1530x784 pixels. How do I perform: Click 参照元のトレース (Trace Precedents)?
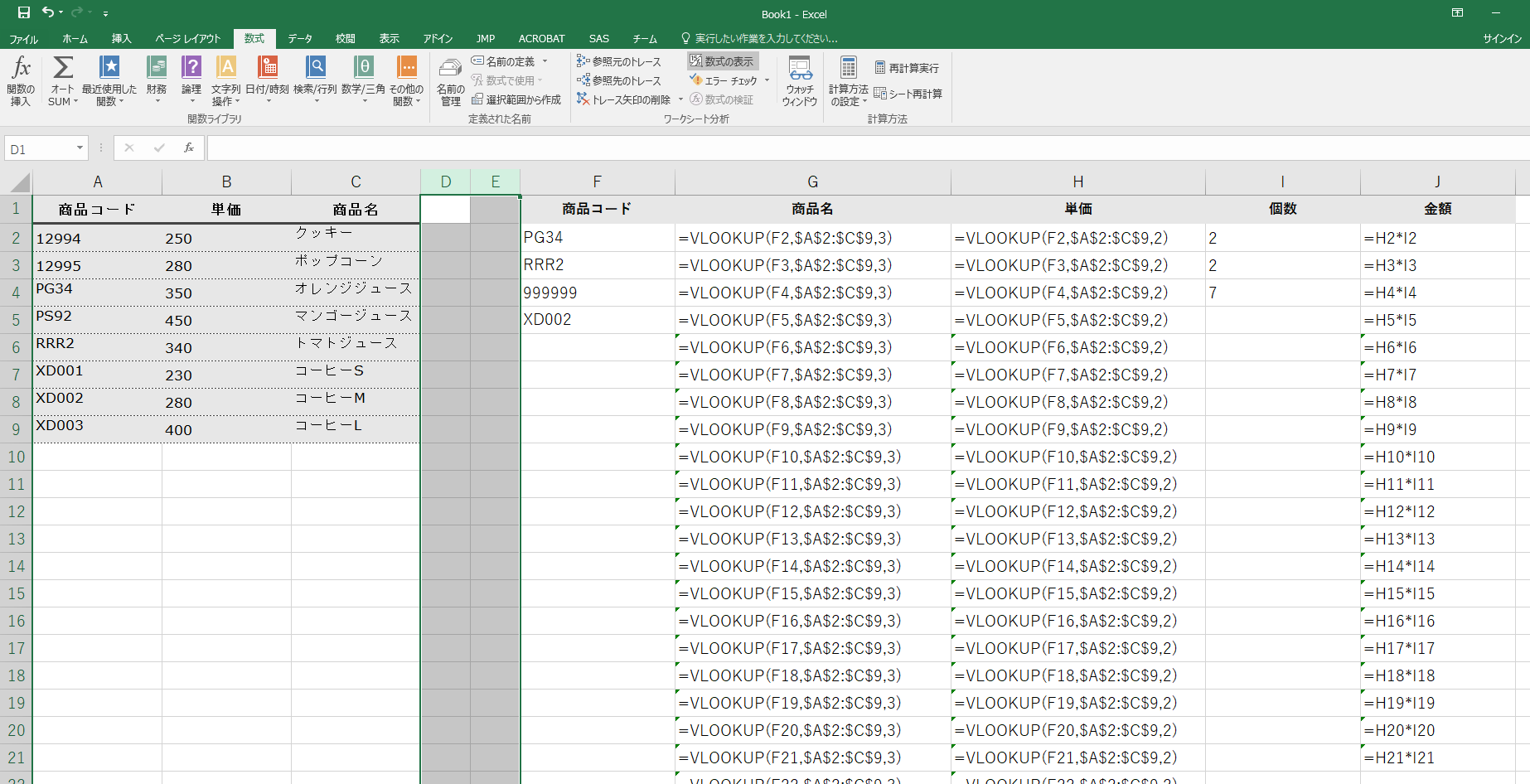[x=619, y=61]
